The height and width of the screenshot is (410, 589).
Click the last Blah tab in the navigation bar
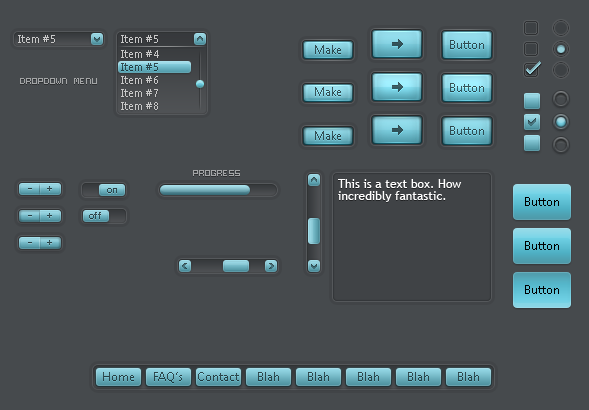[x=468, y=377]
